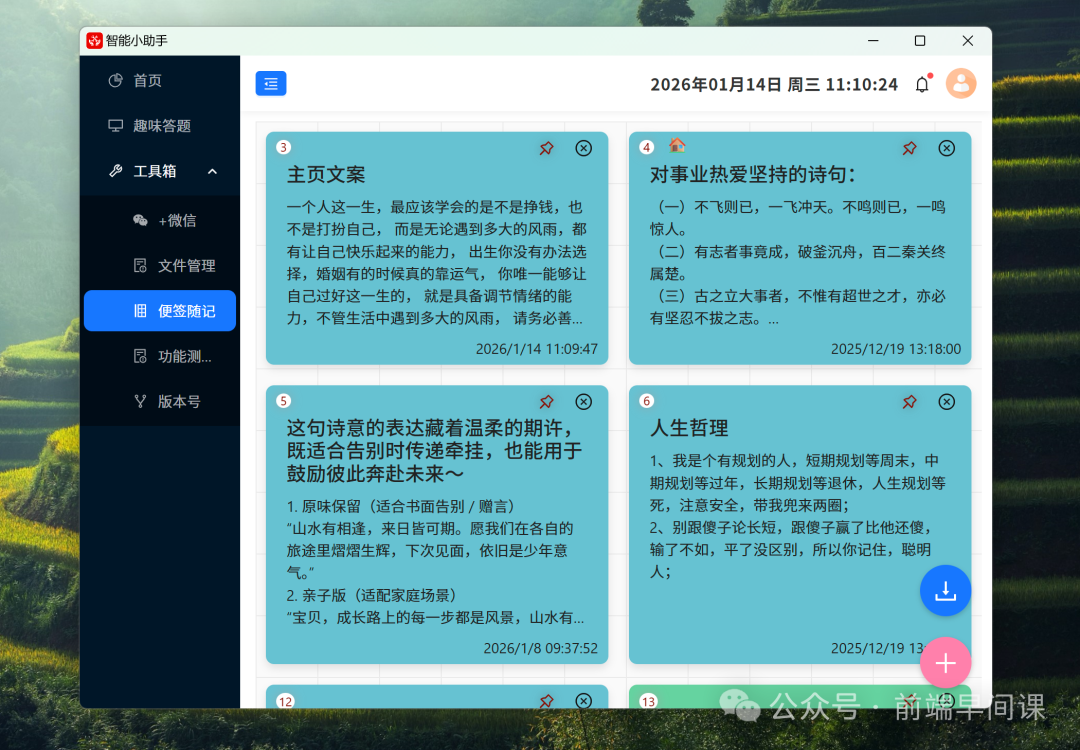Pin the 主页文案 note

coord(546,148)
